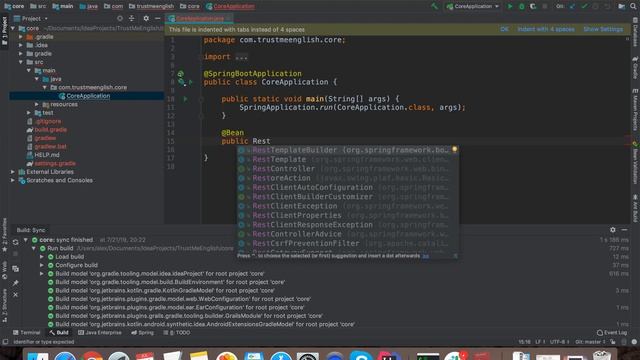The width and height of the screenshot is (640, 360).
Task: Collapse all nodes in Project panel
Action: [x=131, y=18]
